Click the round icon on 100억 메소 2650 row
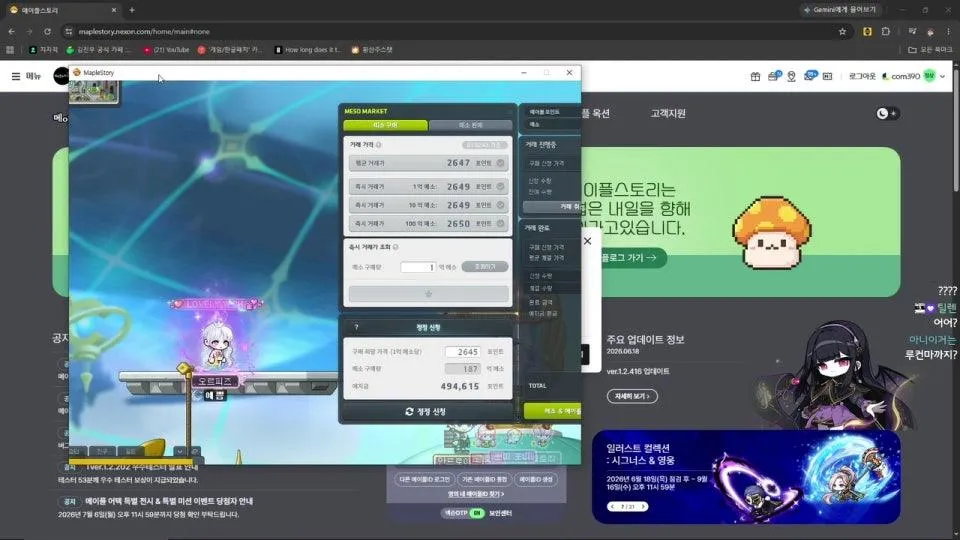This screenshot has height=540, width=960. (500, 223)
